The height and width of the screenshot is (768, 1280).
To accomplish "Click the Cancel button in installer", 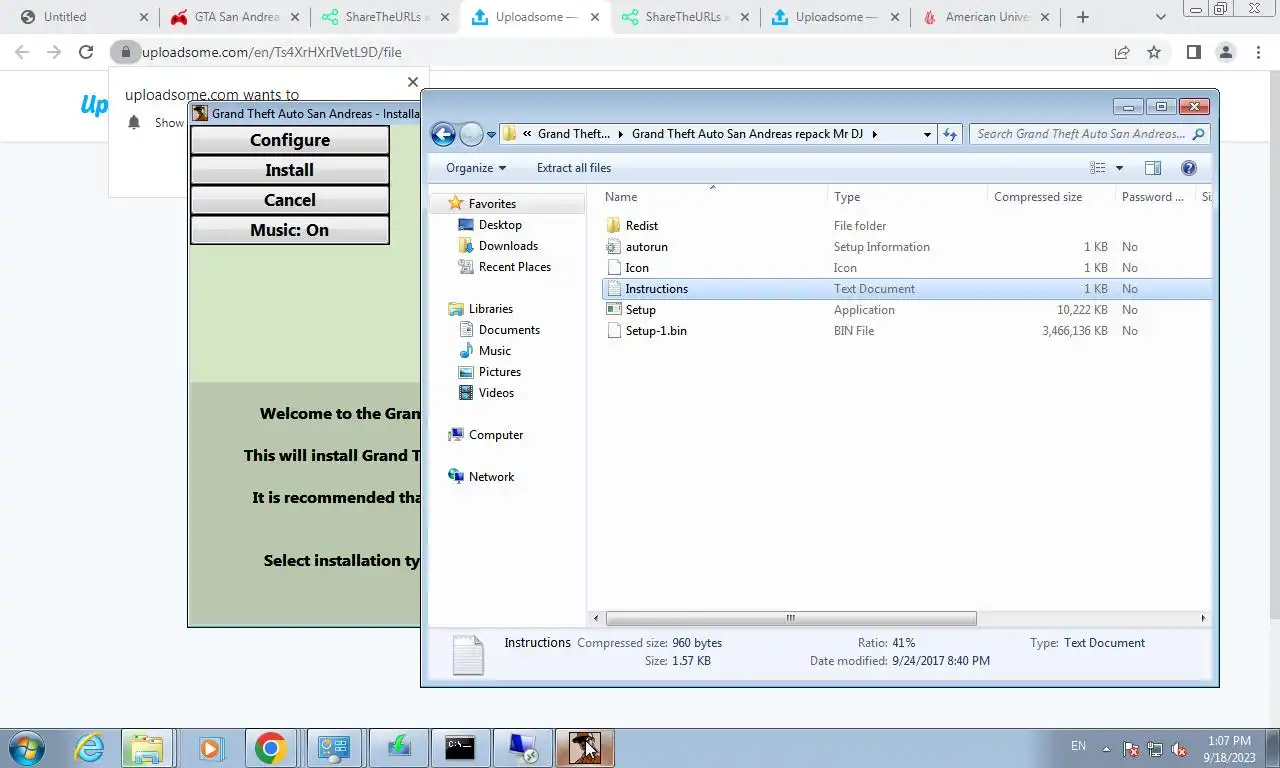I will pyautogui.click(x=290, y=200).
